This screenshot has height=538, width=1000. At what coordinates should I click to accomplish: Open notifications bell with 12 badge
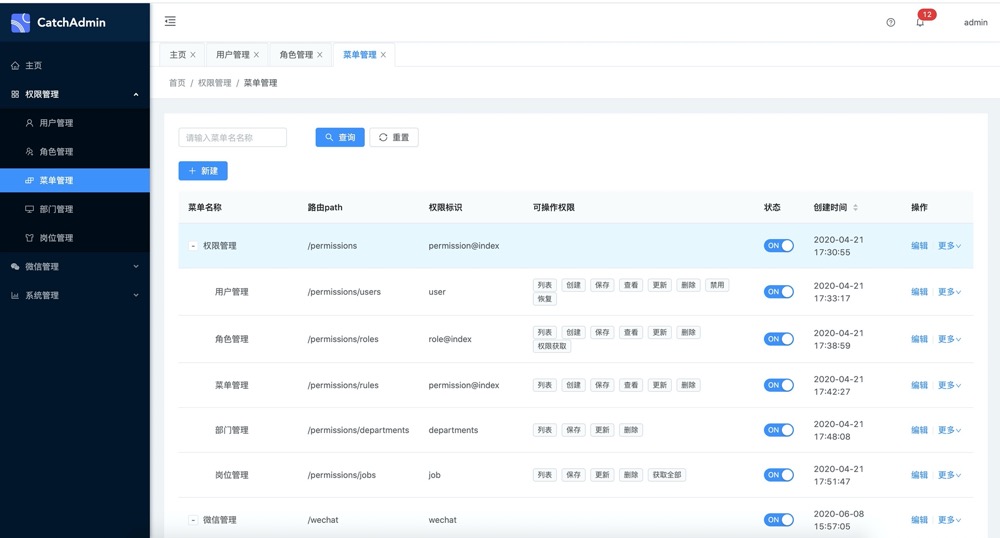tap(920, 22)
